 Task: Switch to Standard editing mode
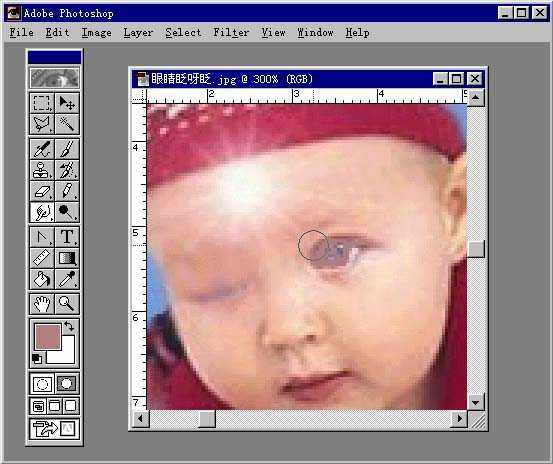tap(42, 384)
